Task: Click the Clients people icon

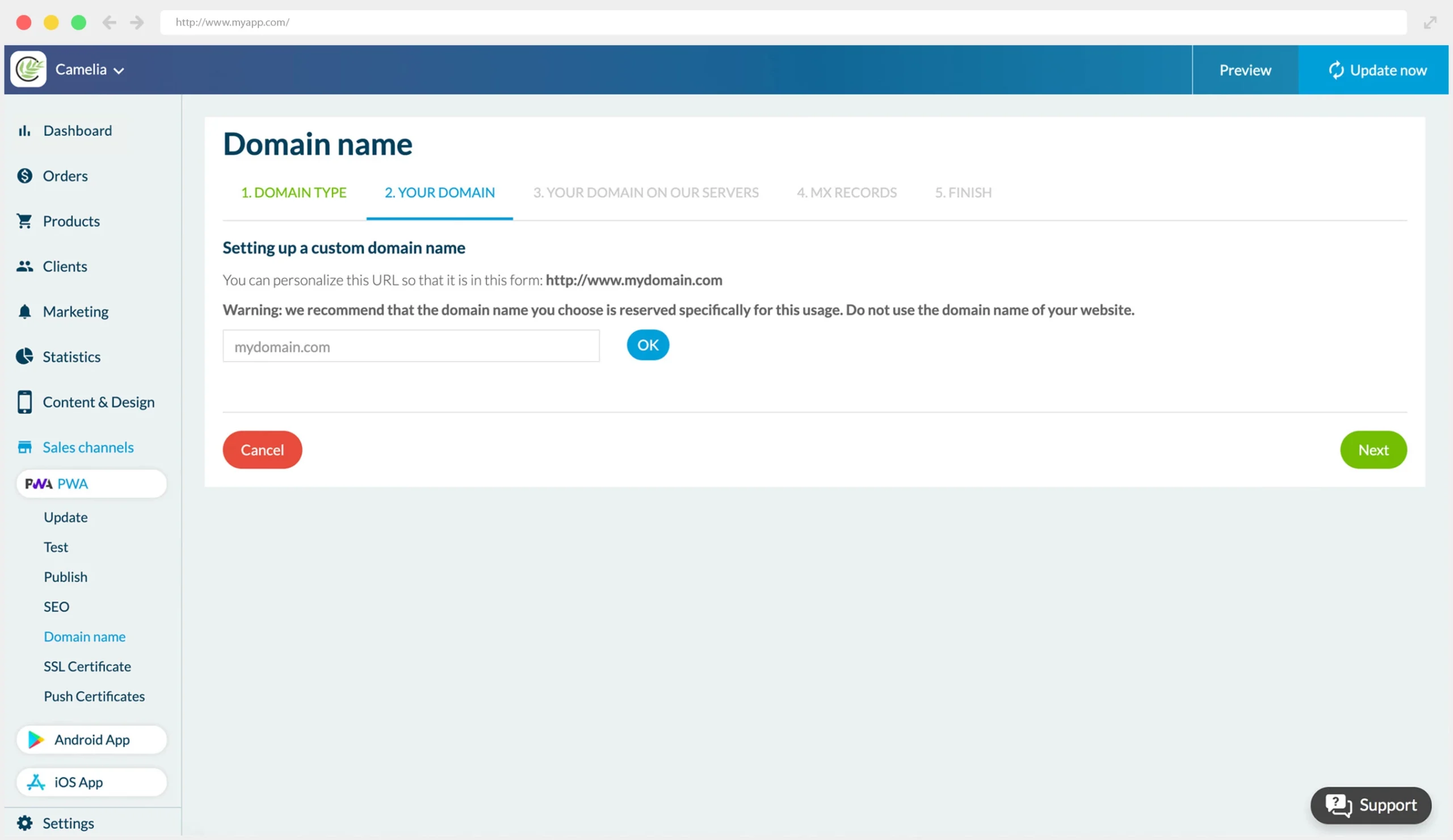Action: coord(24,266)
